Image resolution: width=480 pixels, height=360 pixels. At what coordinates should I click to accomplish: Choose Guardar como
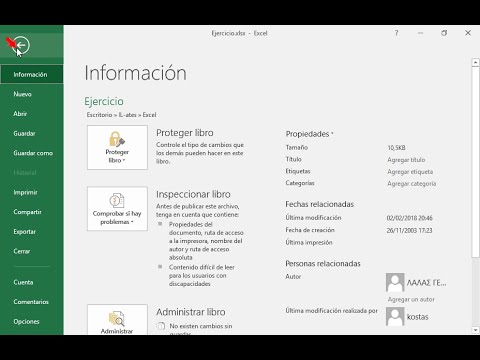pos(32,153)
